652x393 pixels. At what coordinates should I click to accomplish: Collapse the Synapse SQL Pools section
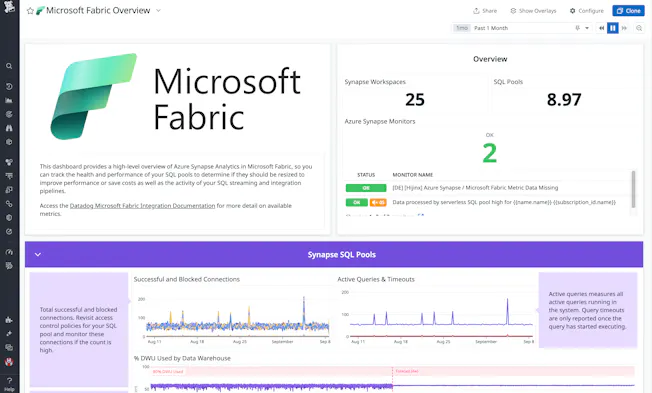pos(38,255)
